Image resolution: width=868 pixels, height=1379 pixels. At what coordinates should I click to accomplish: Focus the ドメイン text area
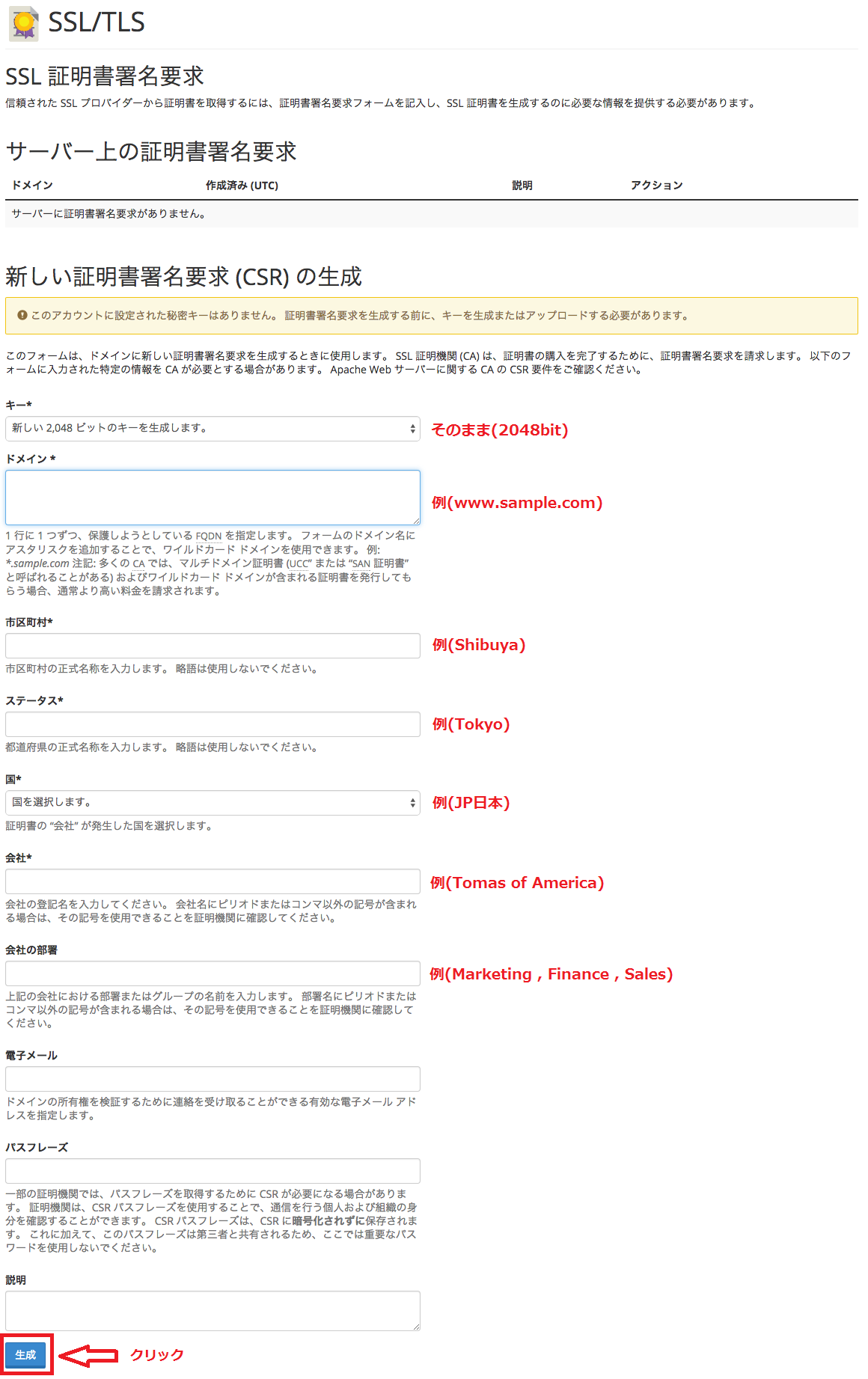tap(213, 498)
